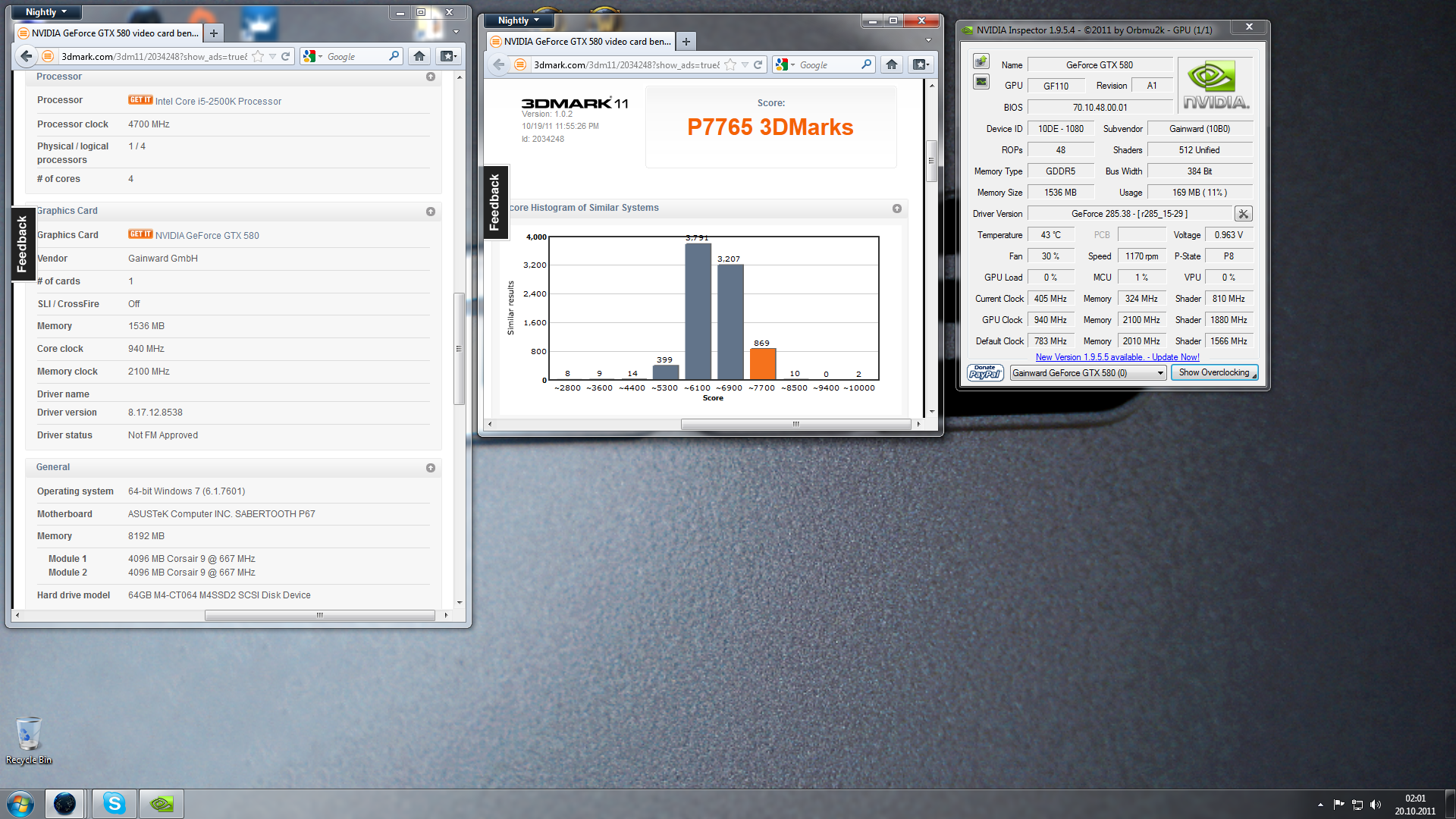This screenshot has width=1456, height=819.
Task: Open sensor monitoring icon in NVIDIA Inspector
Action: (x=981, y=82)
